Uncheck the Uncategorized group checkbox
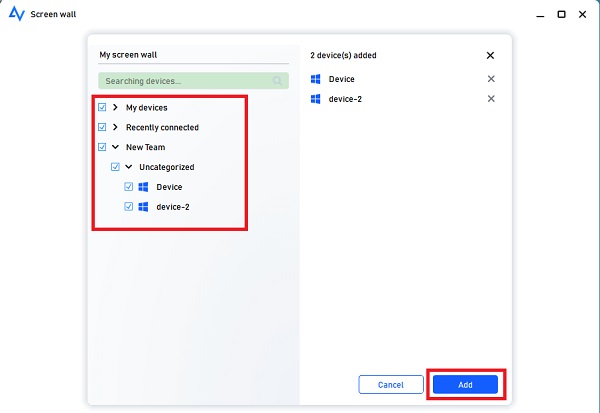Screen dimensions: 600x413 pos(115,167)
